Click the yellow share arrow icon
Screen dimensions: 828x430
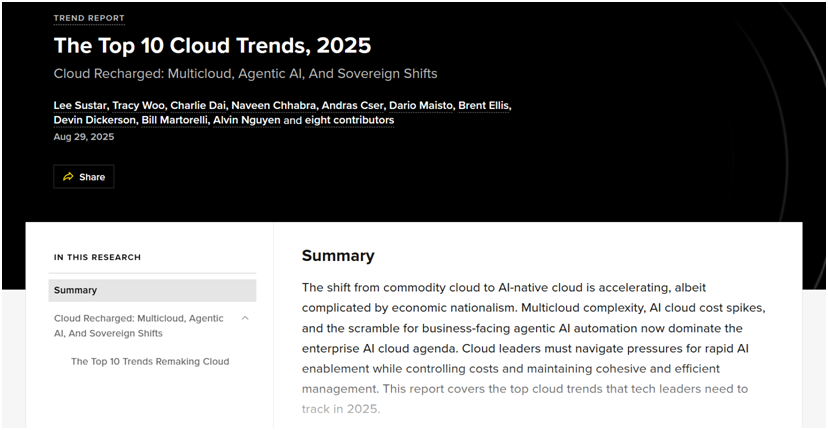(x=68, y=177)
